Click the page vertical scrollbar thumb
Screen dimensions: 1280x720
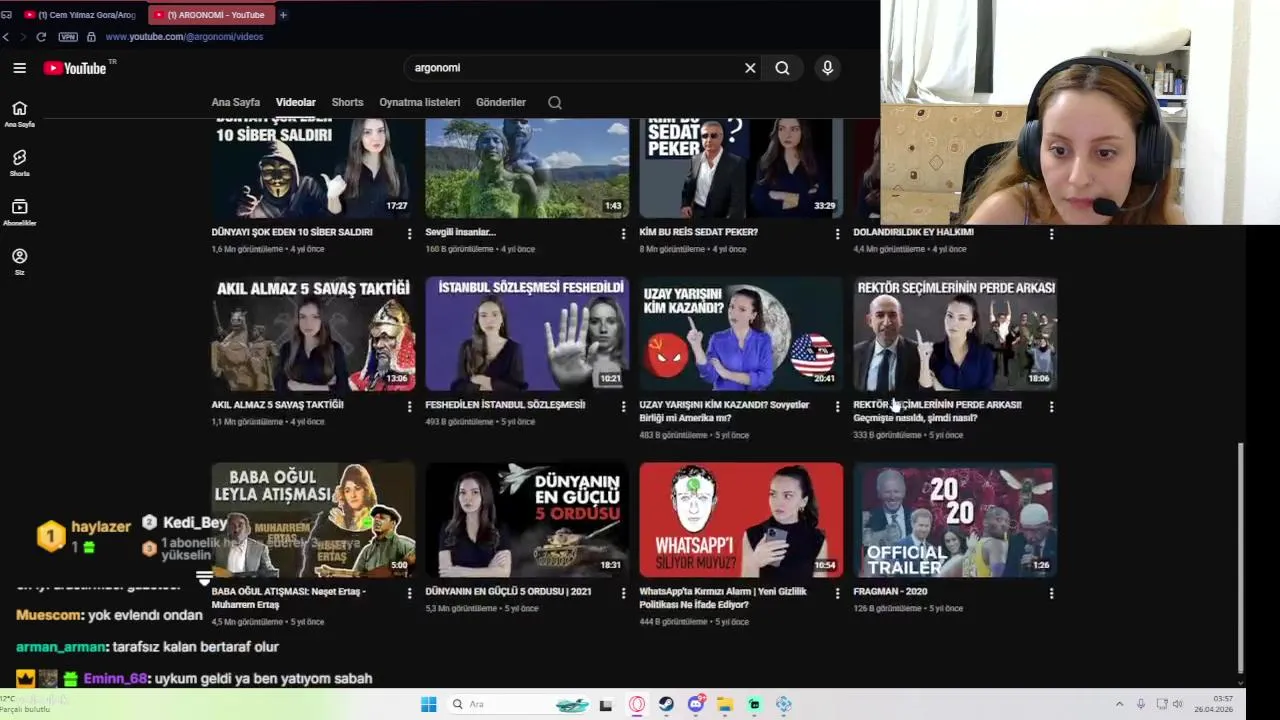(1241, 557)
